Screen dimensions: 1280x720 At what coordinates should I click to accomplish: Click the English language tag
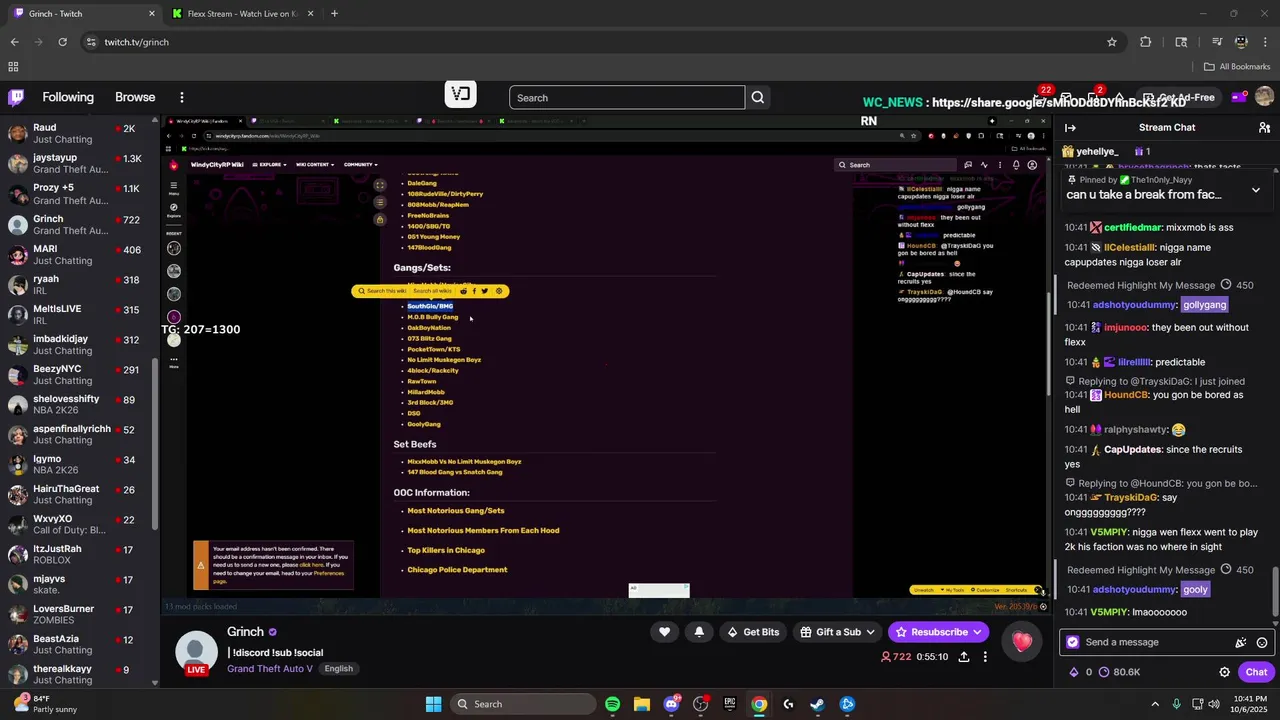pyautogui.click(x=338, y=668)
